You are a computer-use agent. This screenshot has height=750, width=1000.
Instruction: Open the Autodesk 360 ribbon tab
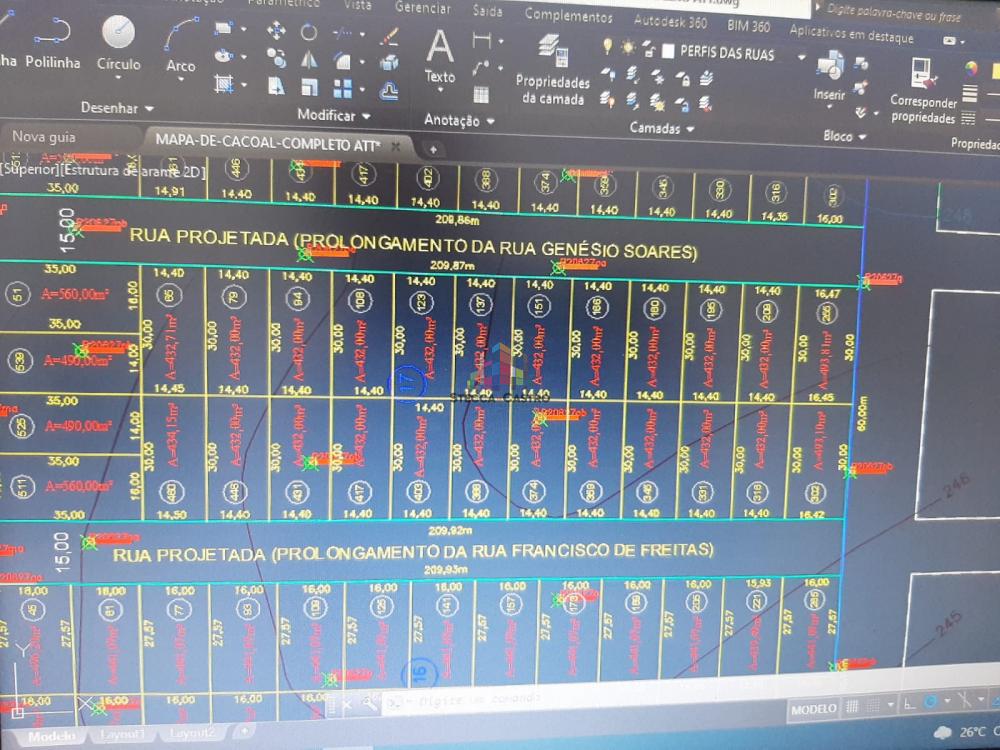670,22
